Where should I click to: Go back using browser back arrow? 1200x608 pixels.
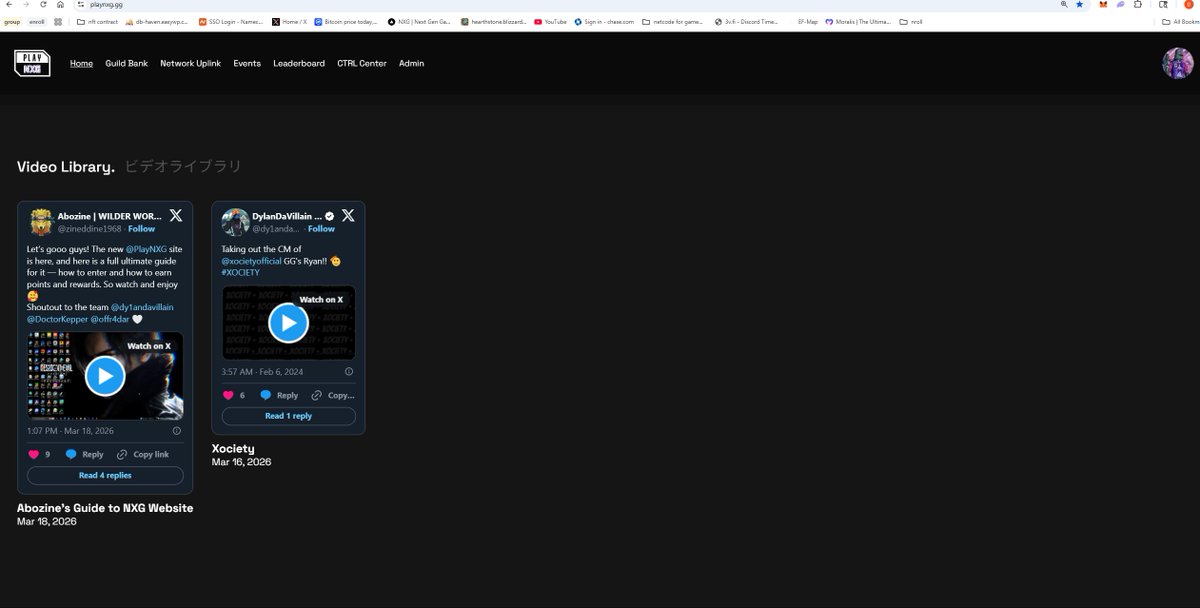(9, 4)
